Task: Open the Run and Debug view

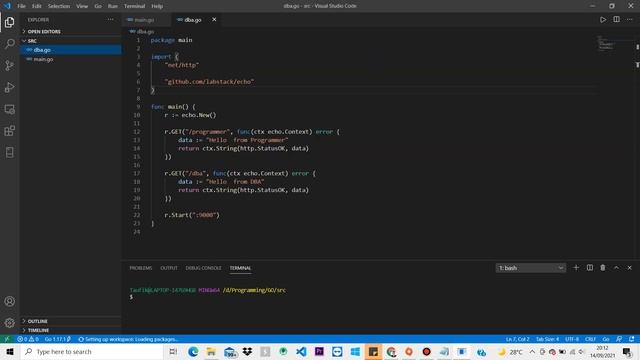Action: click(x=9, y=87)
